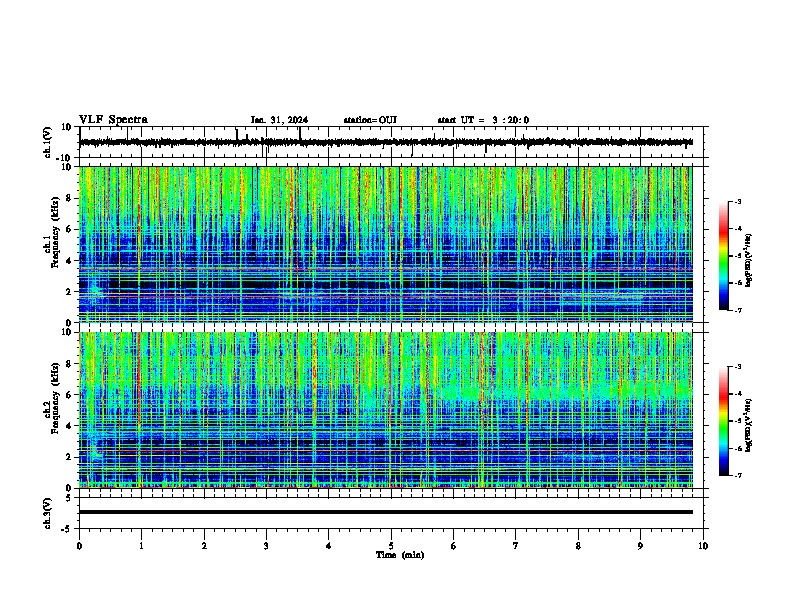Click the 6 kHz tick on ch.1 frequency axis
The height and width of the screenshot is (612, 792).
coord(69,229)
